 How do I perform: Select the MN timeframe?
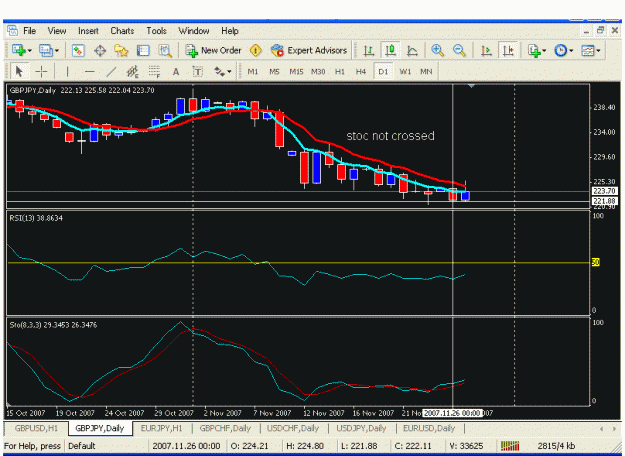426,72
